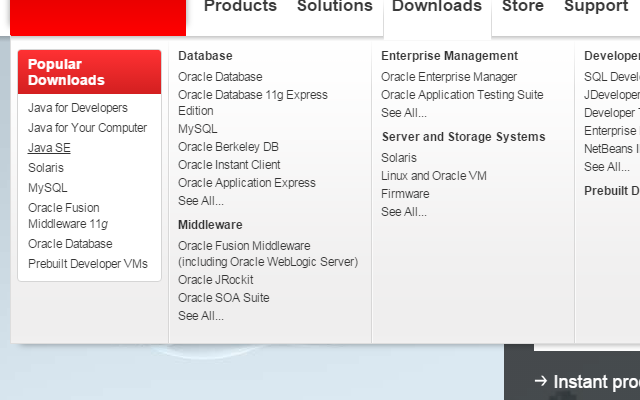Click Server and Storage Systems heading
The height and width of the screenshot is (400, 640).
pos(463,137)
